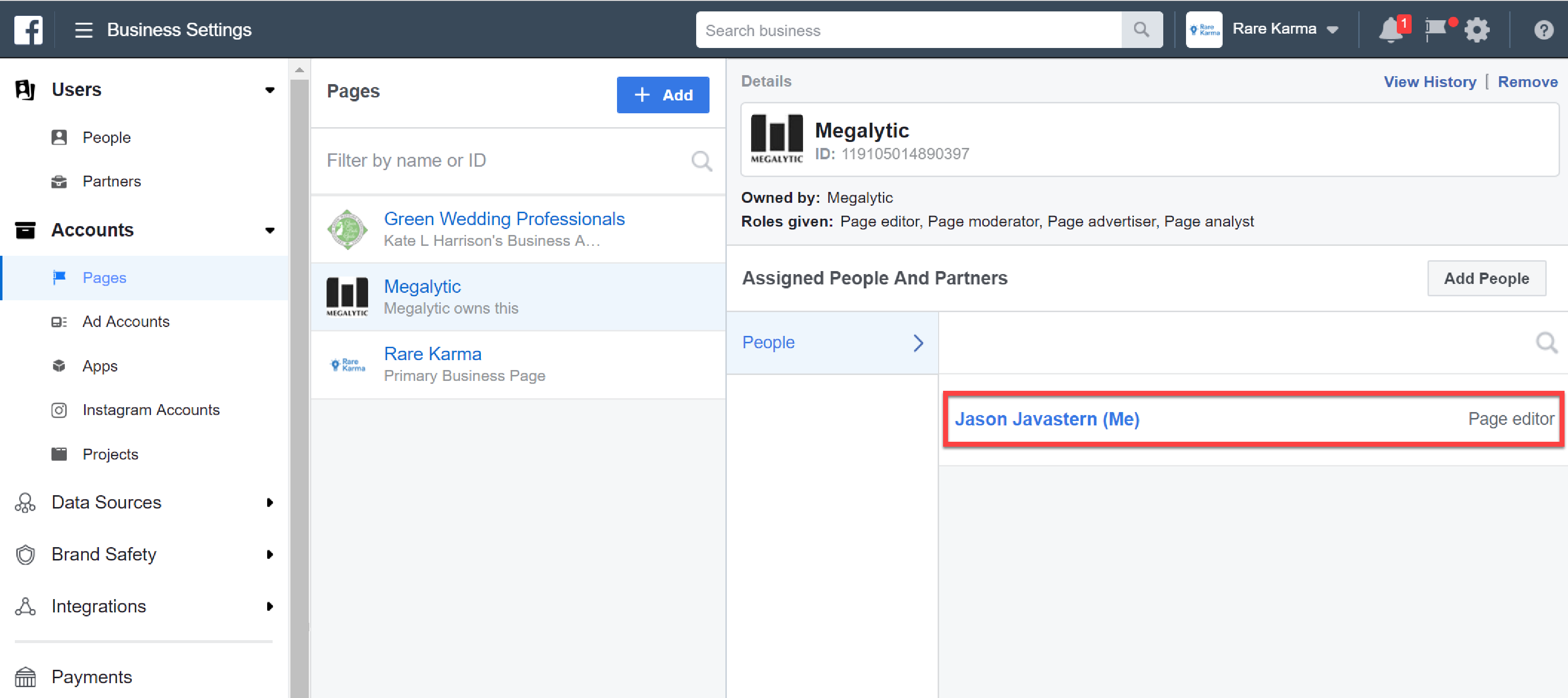Open Ad Accounts in the sidebar
Screen dimensions: 1568x698
coord(126,322)
